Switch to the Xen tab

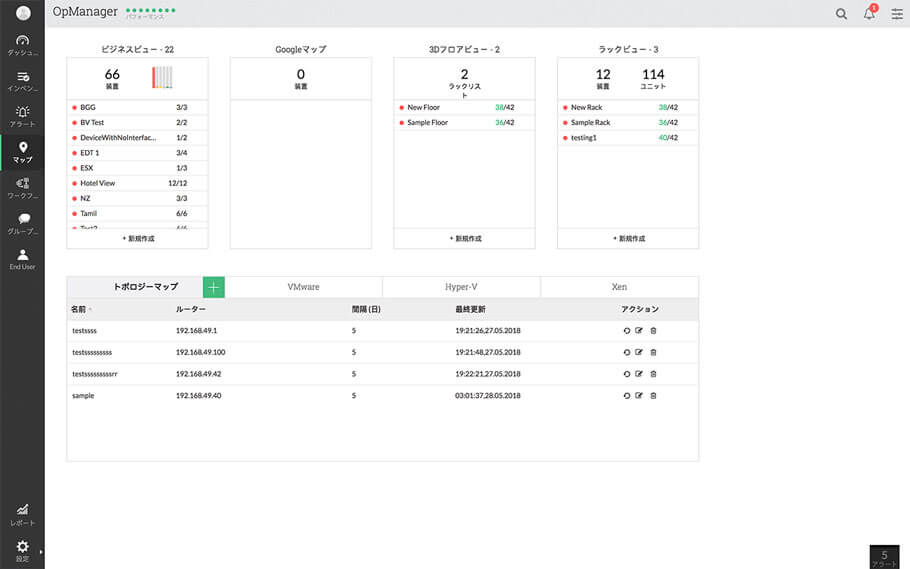[x=619, y=287]
